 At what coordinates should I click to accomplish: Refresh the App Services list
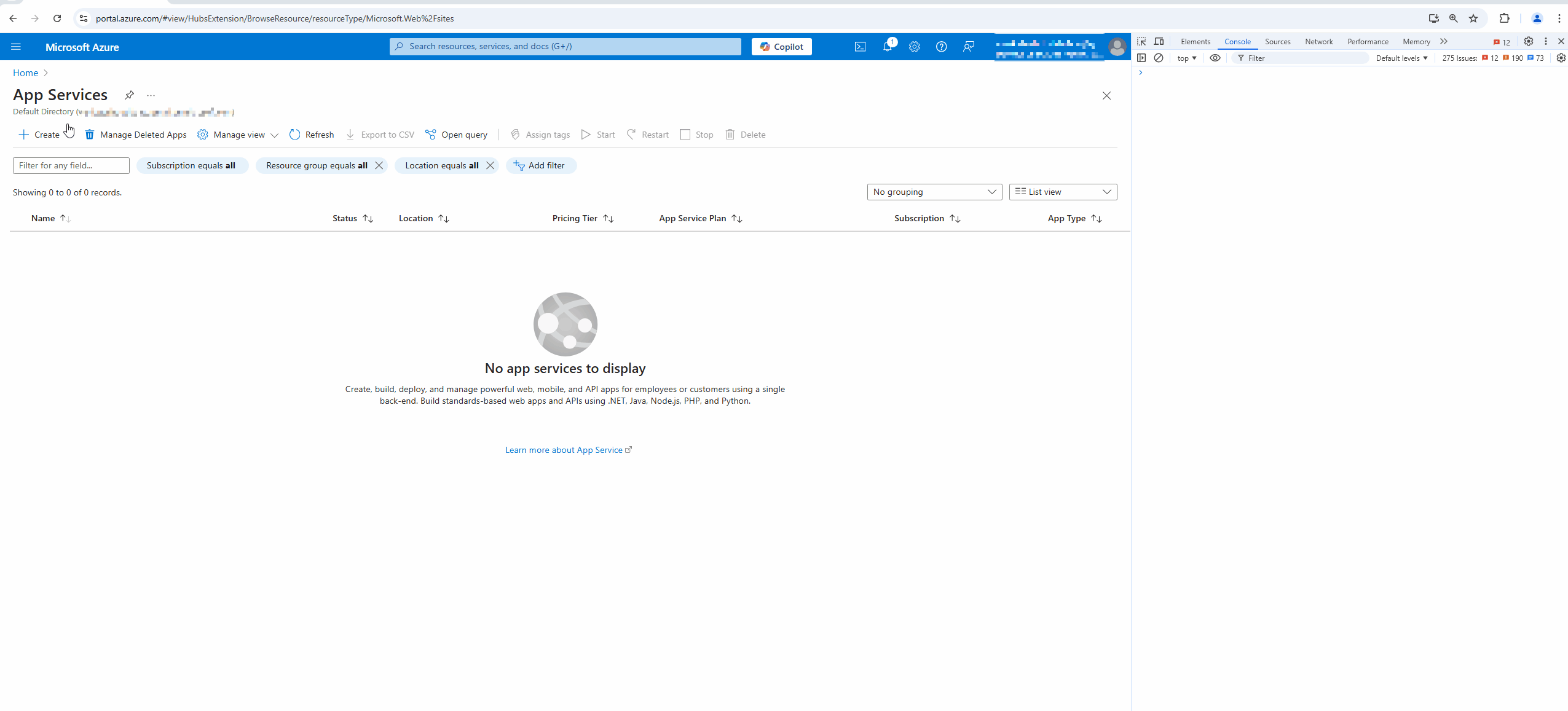click(312, 135)
